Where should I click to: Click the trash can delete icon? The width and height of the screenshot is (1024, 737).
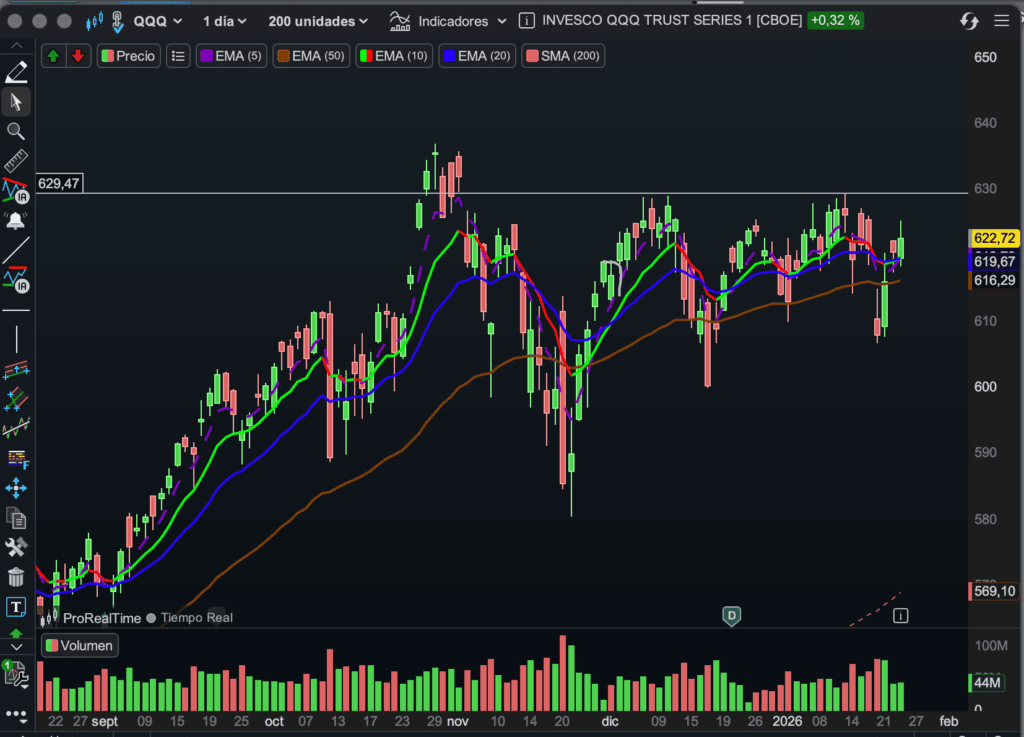tap(16, 577)
